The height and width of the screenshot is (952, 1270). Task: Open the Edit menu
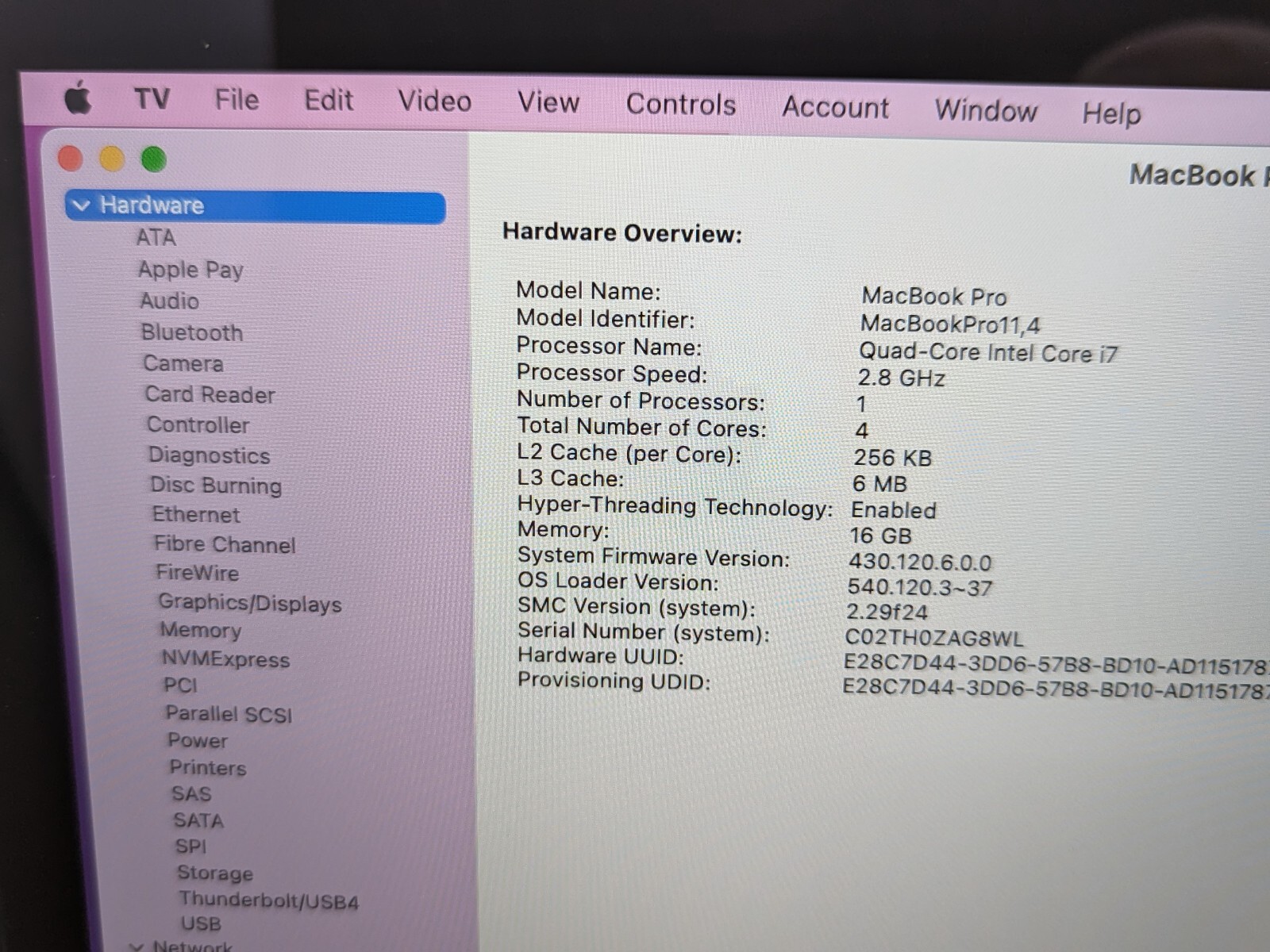[329, 101]
